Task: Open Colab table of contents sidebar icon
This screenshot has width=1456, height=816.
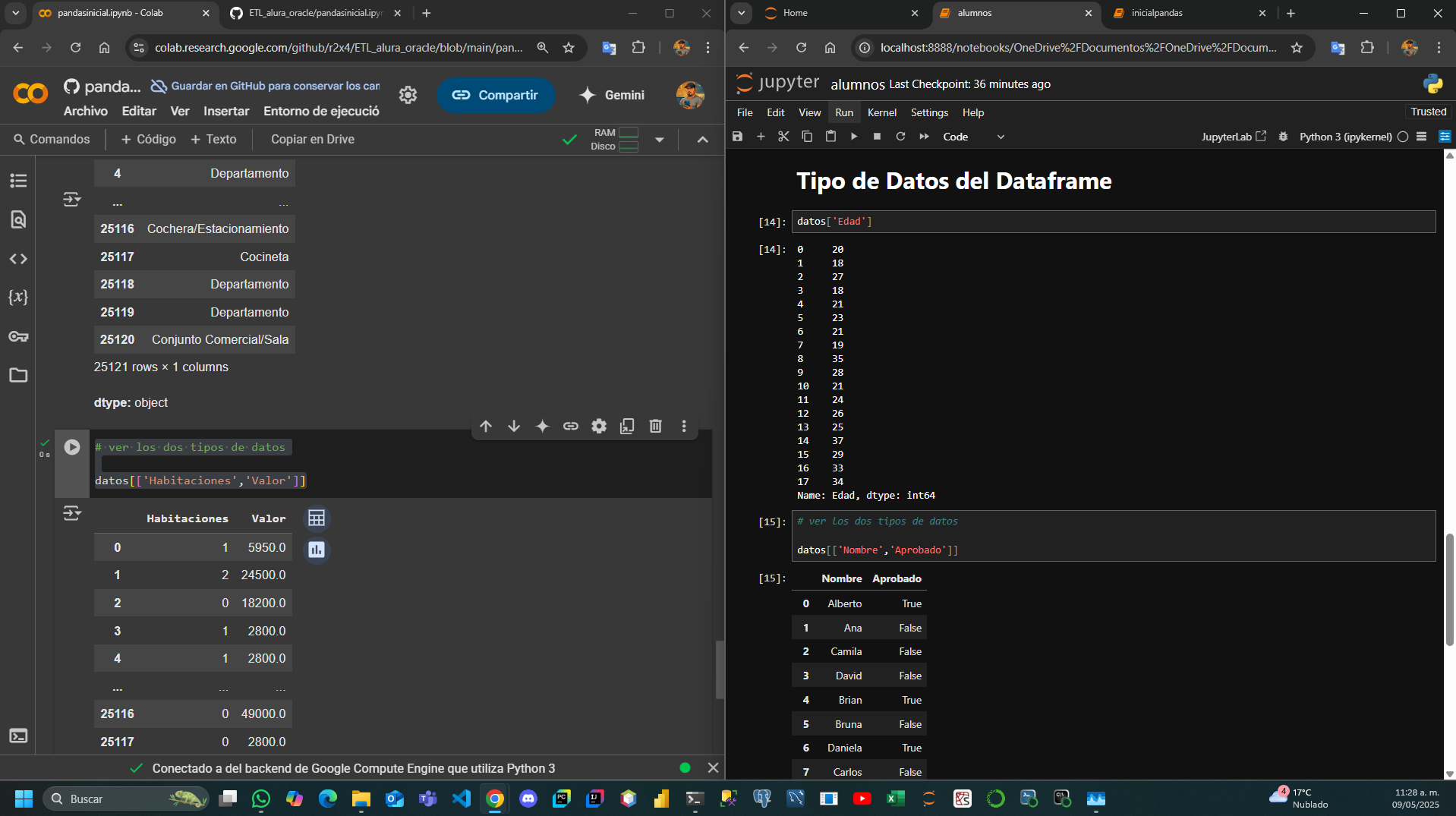Action: [x=18, y=181]
